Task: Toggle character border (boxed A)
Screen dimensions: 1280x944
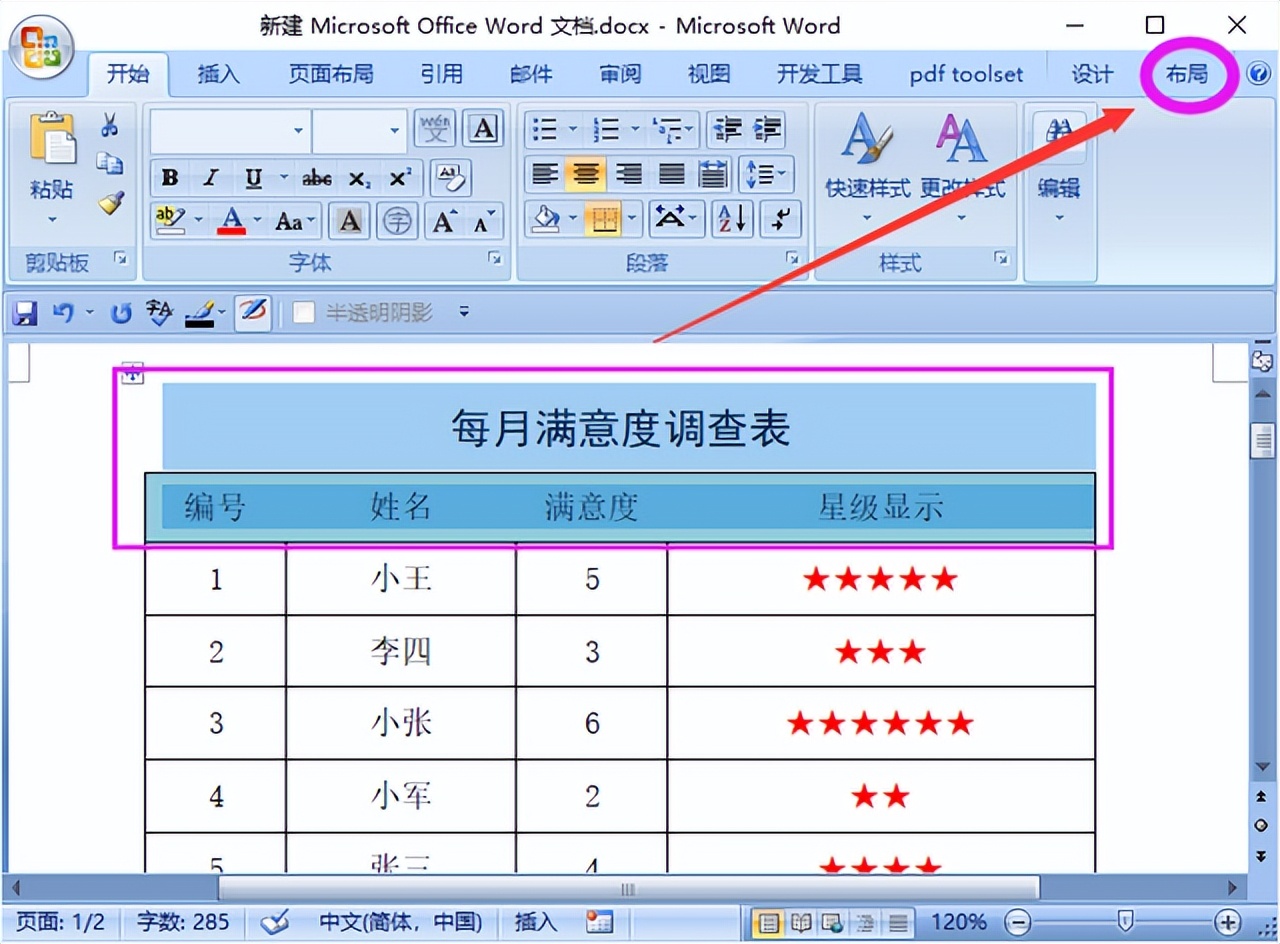Action: coord(484,129)
